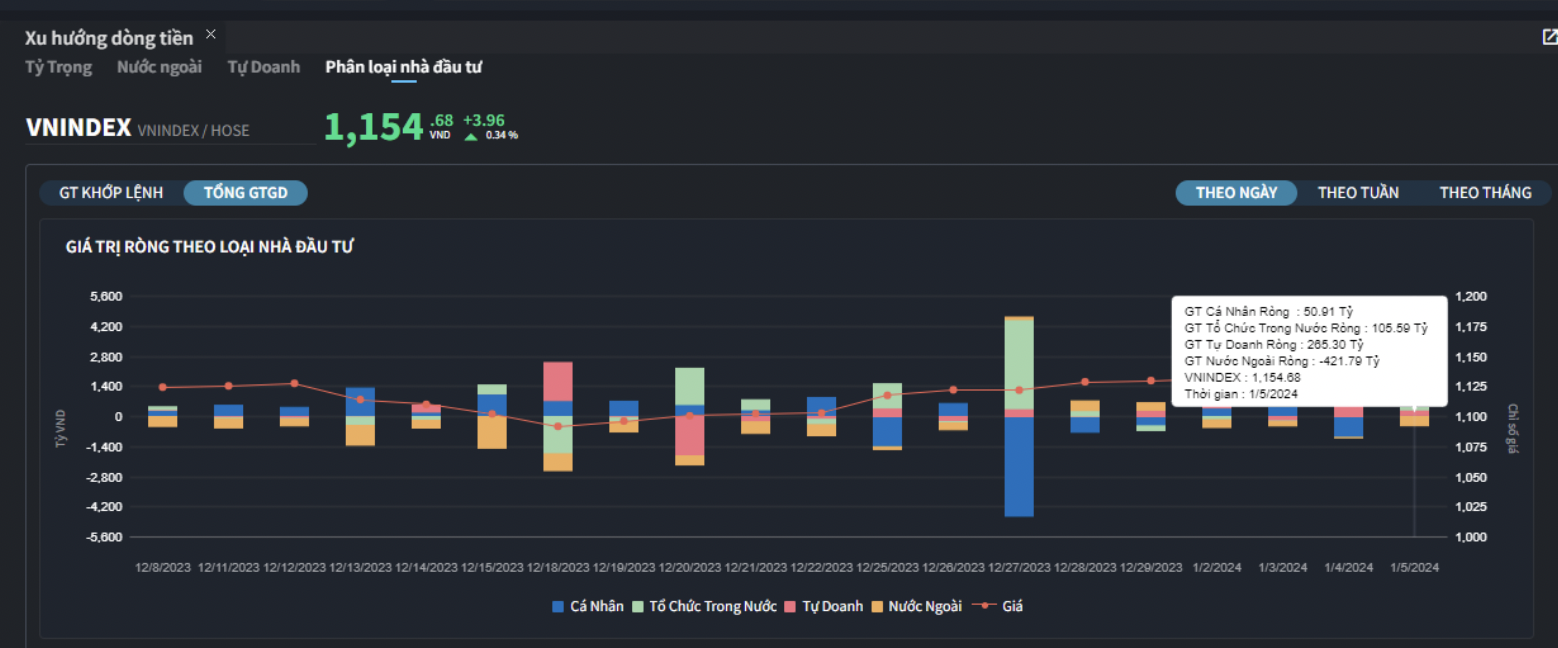
Task: Choose THEO THÁNG view
Action: point(1485,193)
